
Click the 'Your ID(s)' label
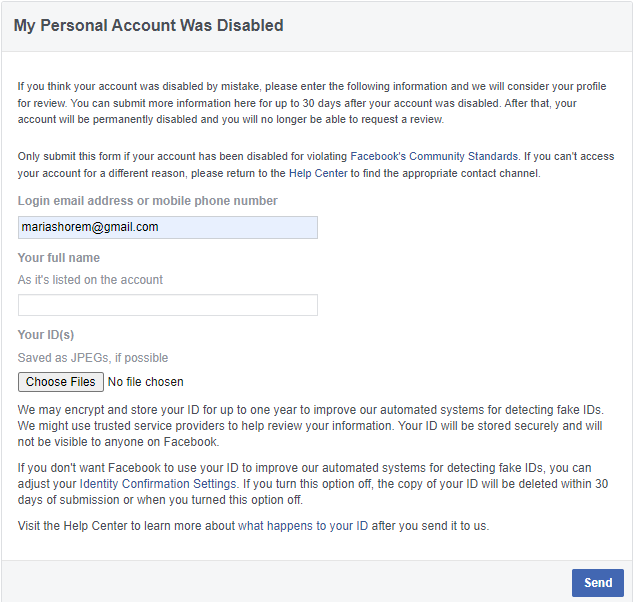[46, 335]
